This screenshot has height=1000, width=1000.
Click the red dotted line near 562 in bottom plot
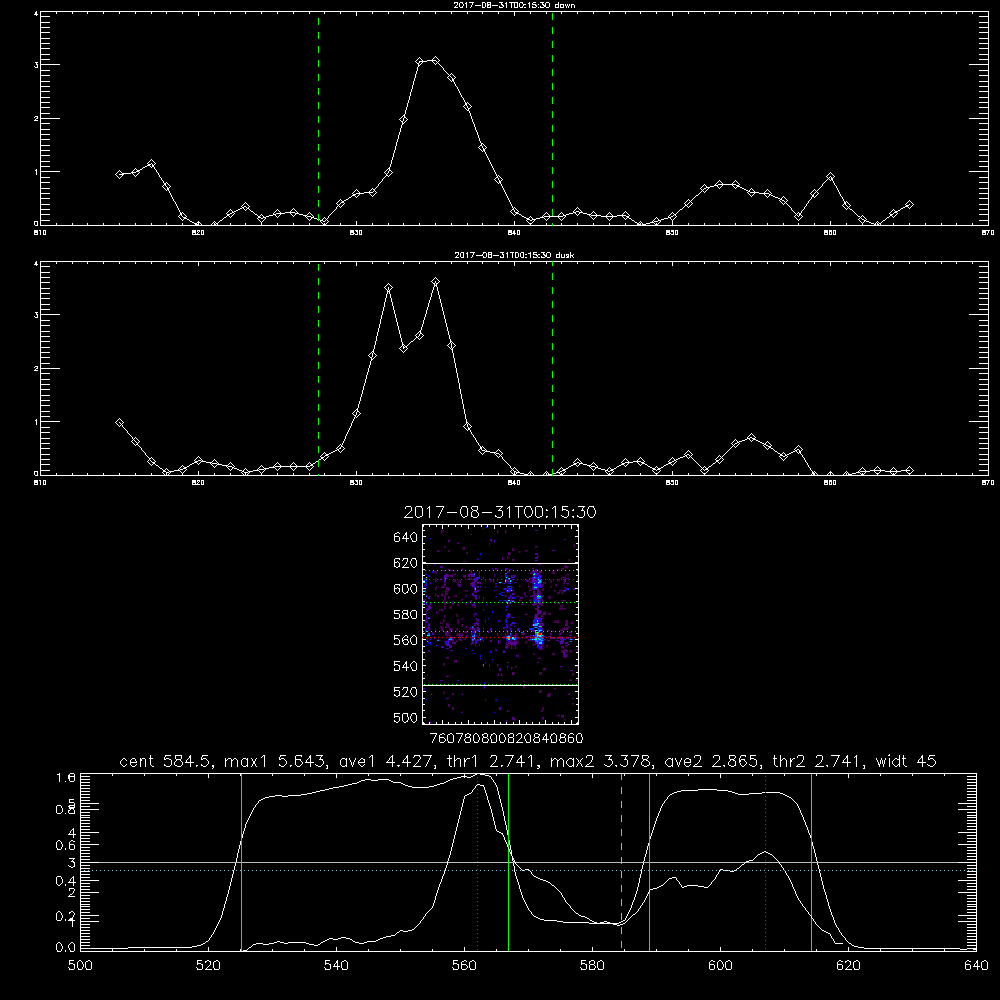(x=477, y=861)
